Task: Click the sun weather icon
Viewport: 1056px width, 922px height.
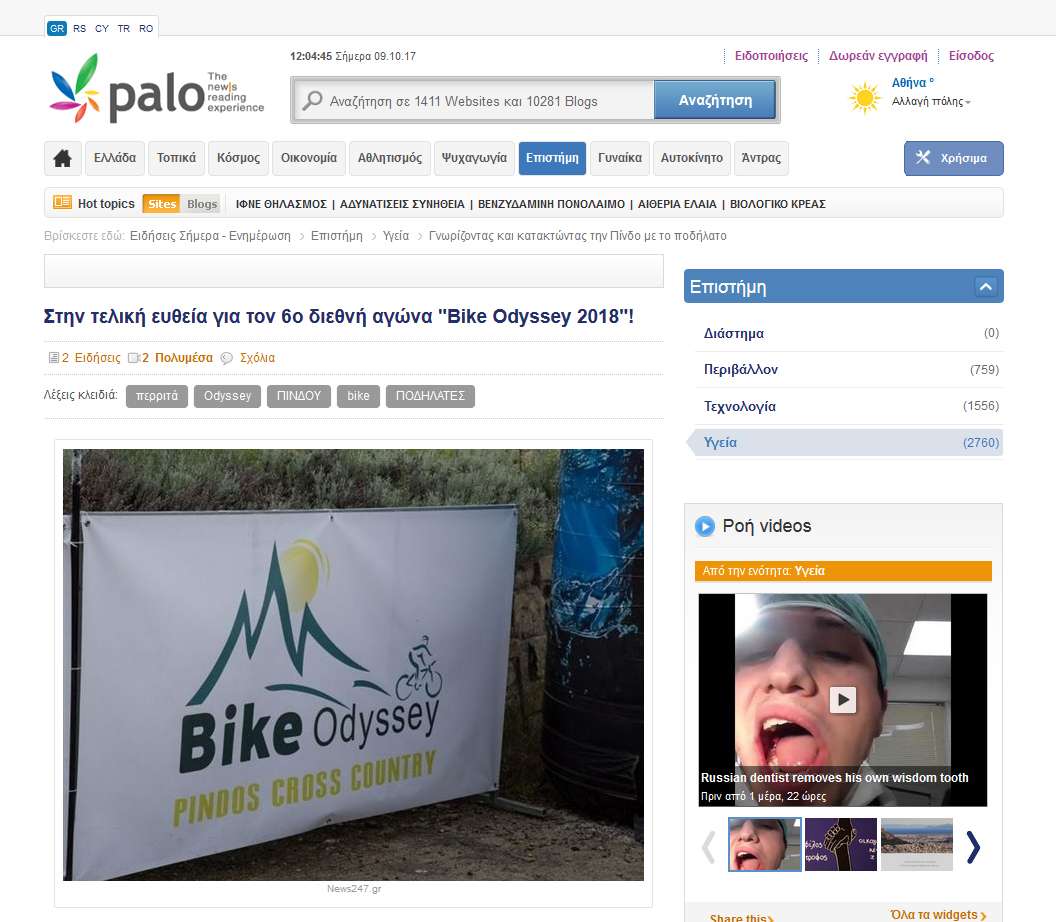Action: click(x=865, y=98)
